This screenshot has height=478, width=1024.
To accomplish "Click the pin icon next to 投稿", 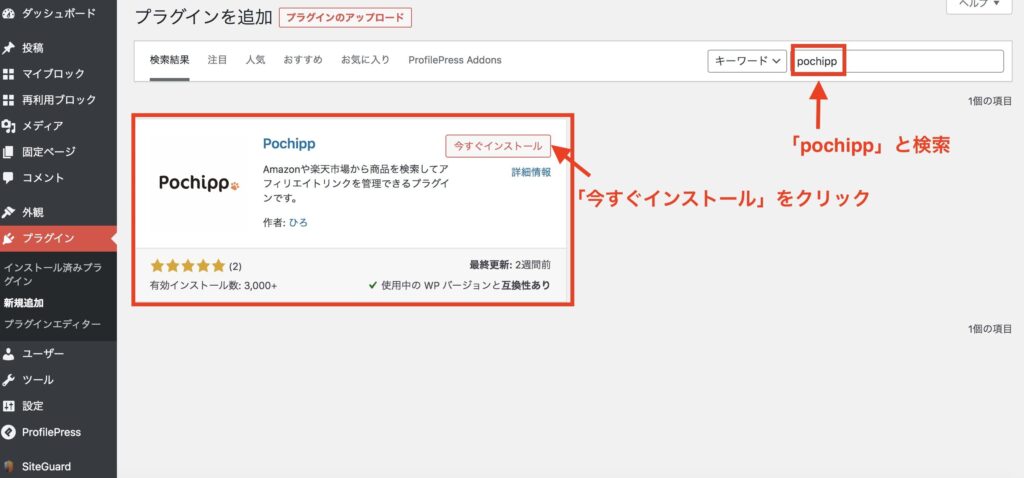I will 8,48.
